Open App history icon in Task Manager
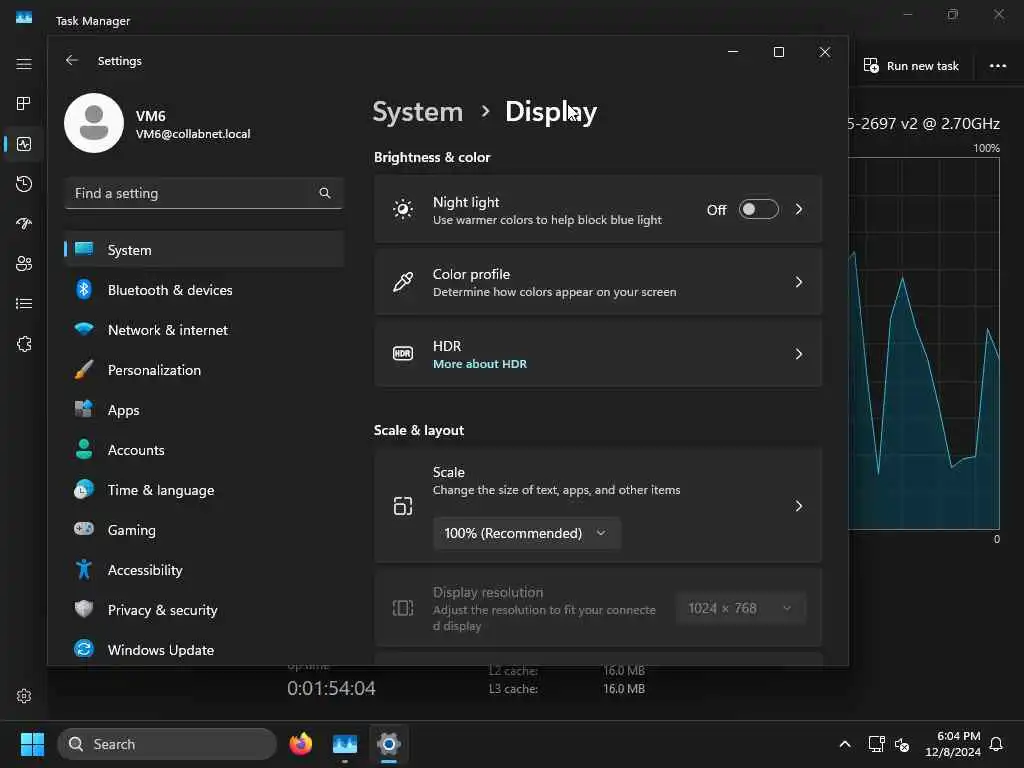Image resolution: width=1024 pixels, height=768 pixels. click(24, 184)
